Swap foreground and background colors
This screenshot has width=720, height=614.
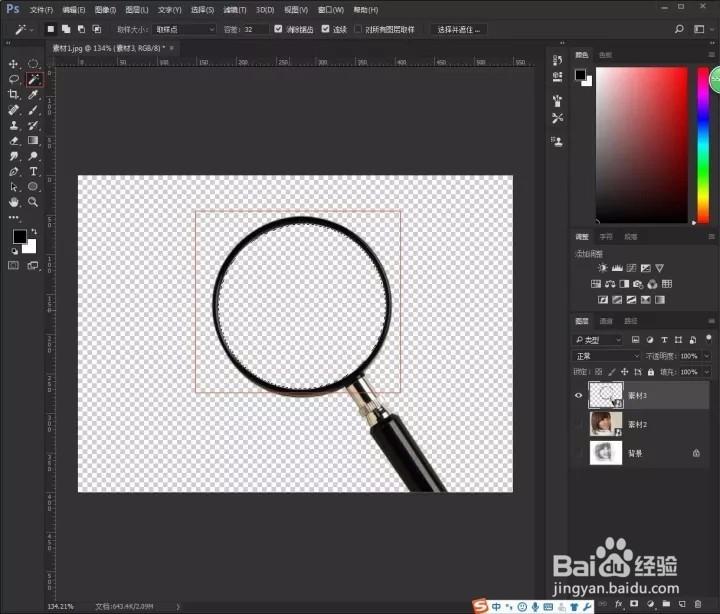pos(34,231)
